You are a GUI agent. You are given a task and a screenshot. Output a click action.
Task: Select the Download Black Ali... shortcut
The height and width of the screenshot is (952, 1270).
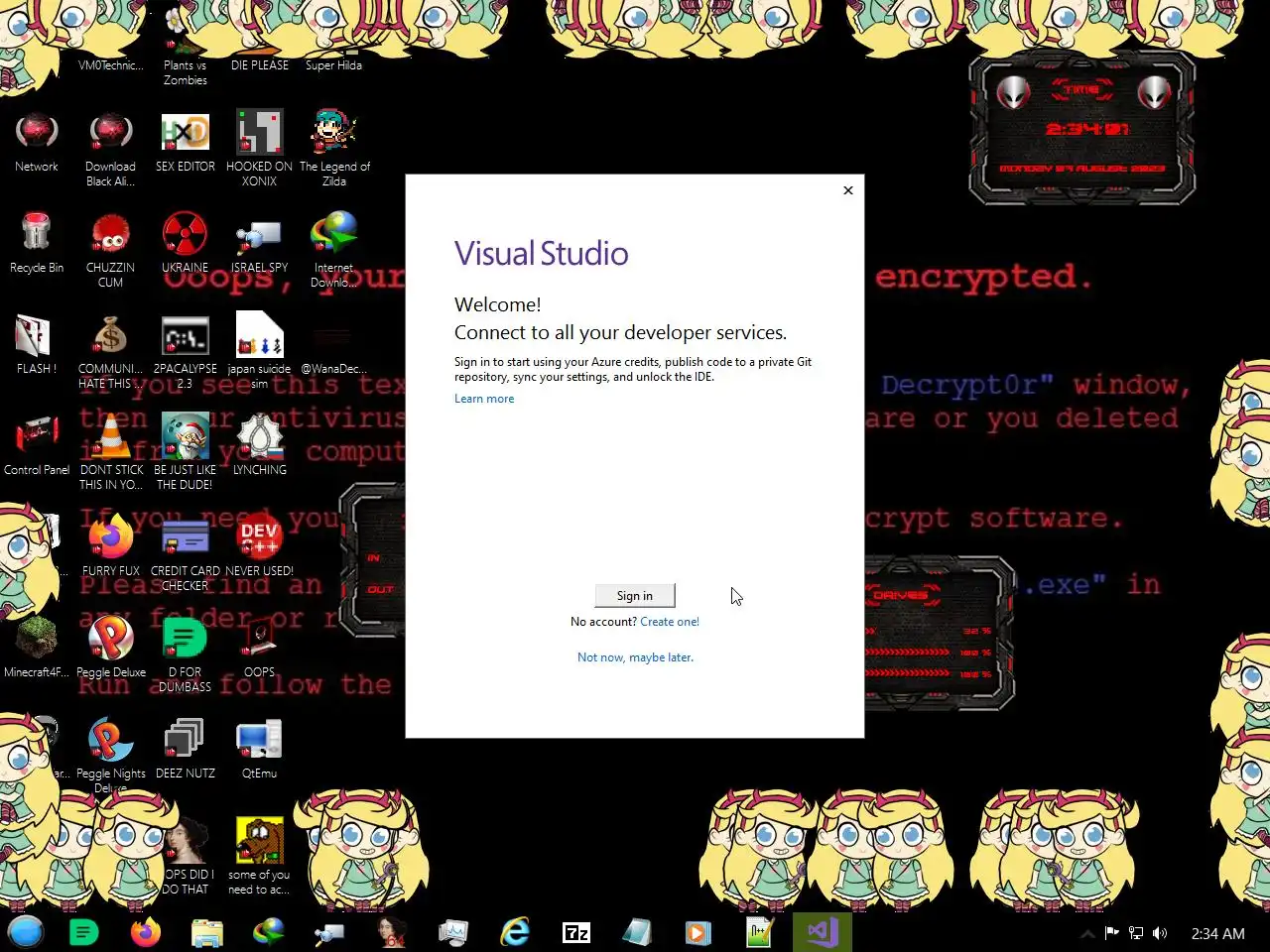tap(111, 149)
